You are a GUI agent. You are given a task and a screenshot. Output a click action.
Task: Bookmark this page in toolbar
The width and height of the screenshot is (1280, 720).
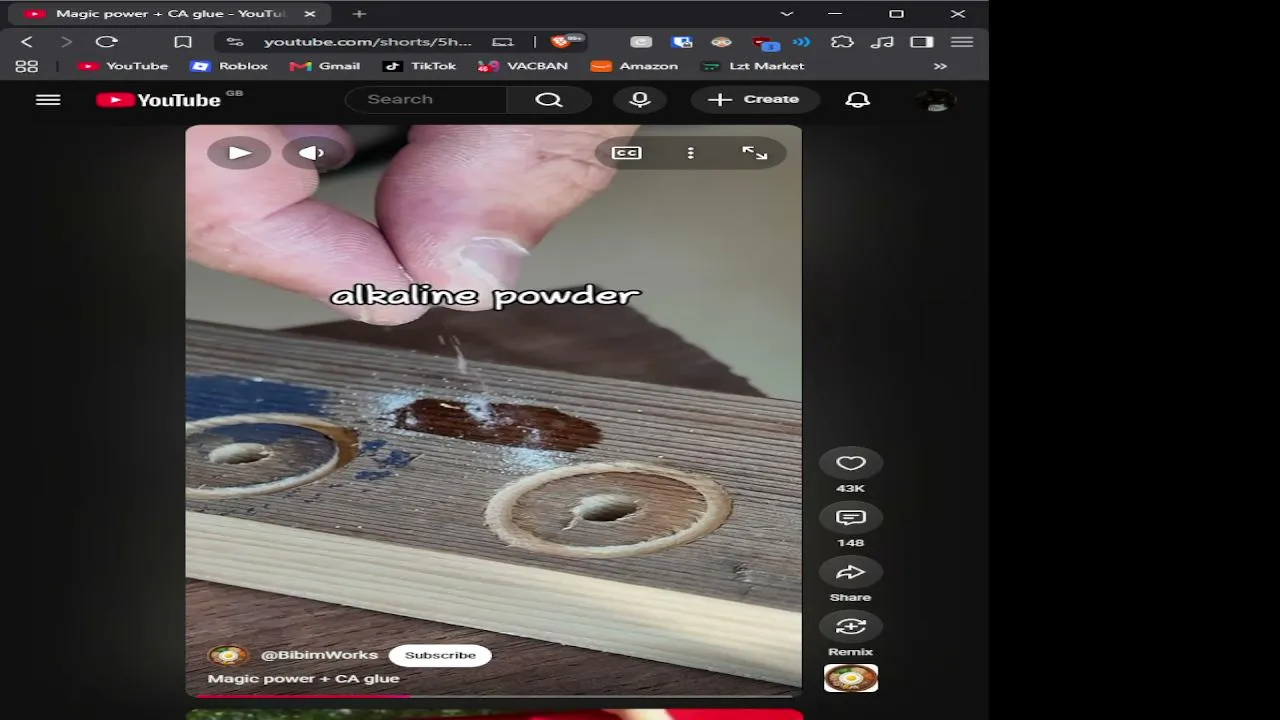[x=183, y=42]
